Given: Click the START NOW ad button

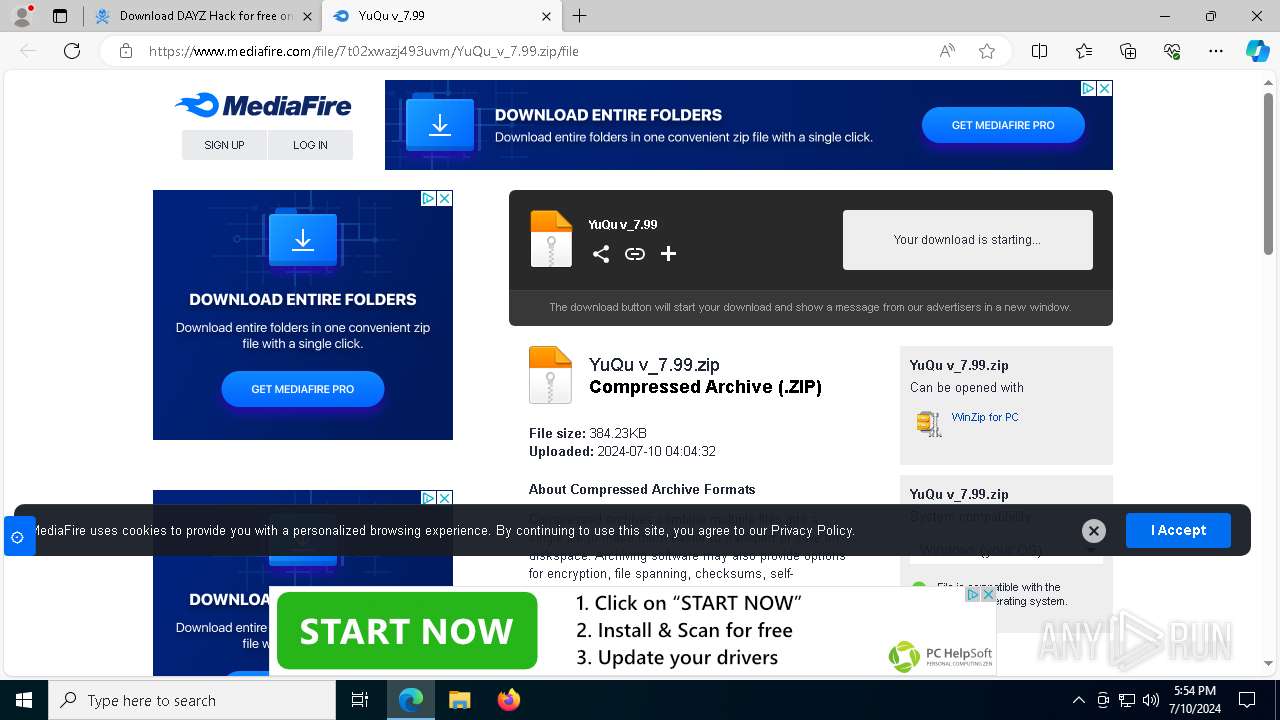Looking at the screenshot, I should click(407, 631).
